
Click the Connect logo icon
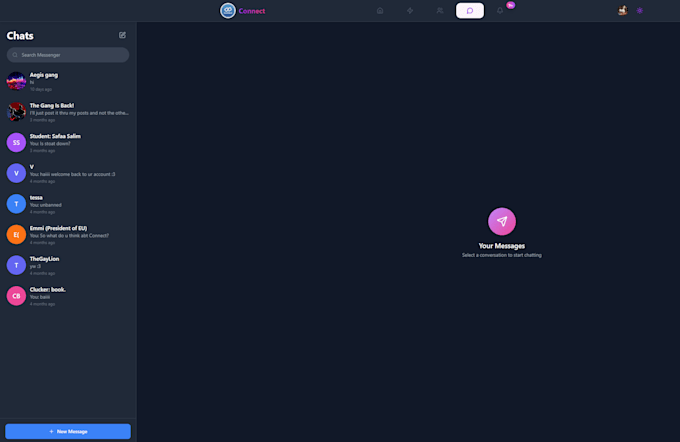(228, 10)
